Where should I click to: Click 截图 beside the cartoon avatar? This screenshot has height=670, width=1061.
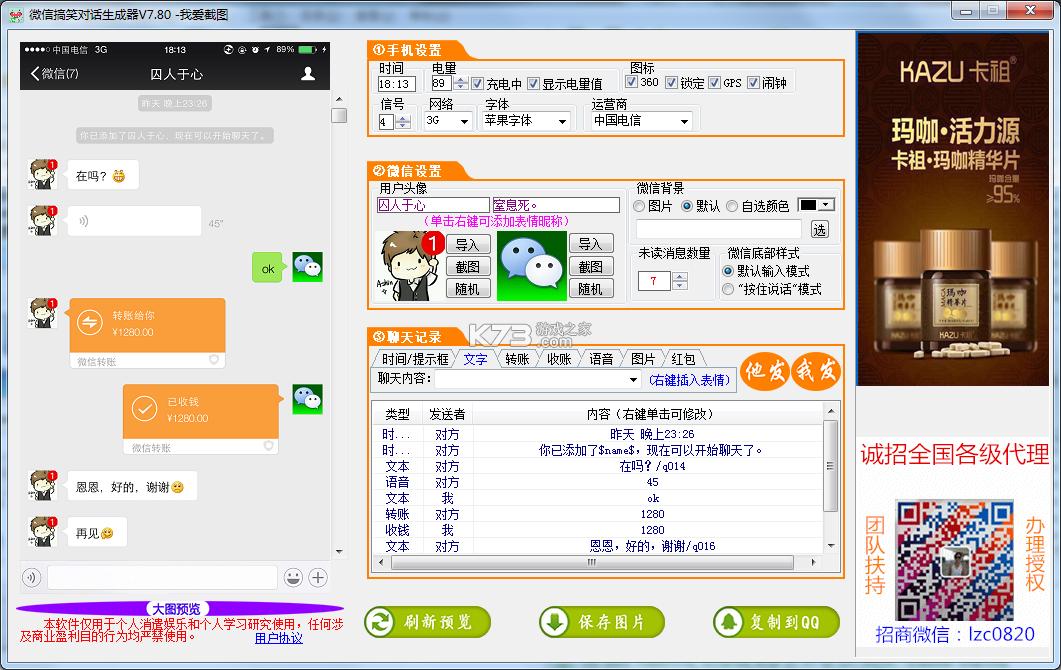468,267
